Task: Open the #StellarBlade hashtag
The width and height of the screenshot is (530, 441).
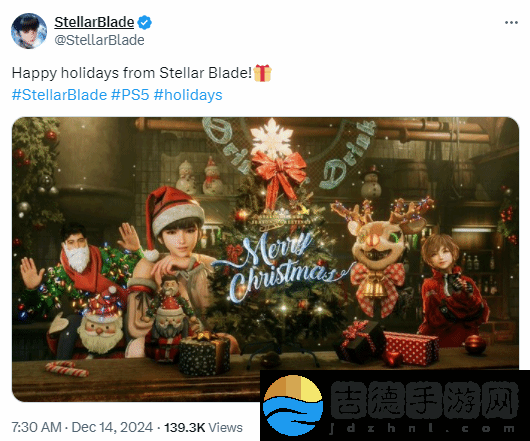Action: 59,95
